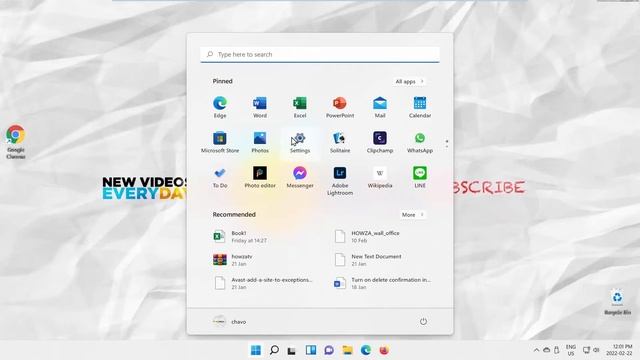Go to next pinned apps page dots
Screen dimensions: 640x360
click(447, 143)
